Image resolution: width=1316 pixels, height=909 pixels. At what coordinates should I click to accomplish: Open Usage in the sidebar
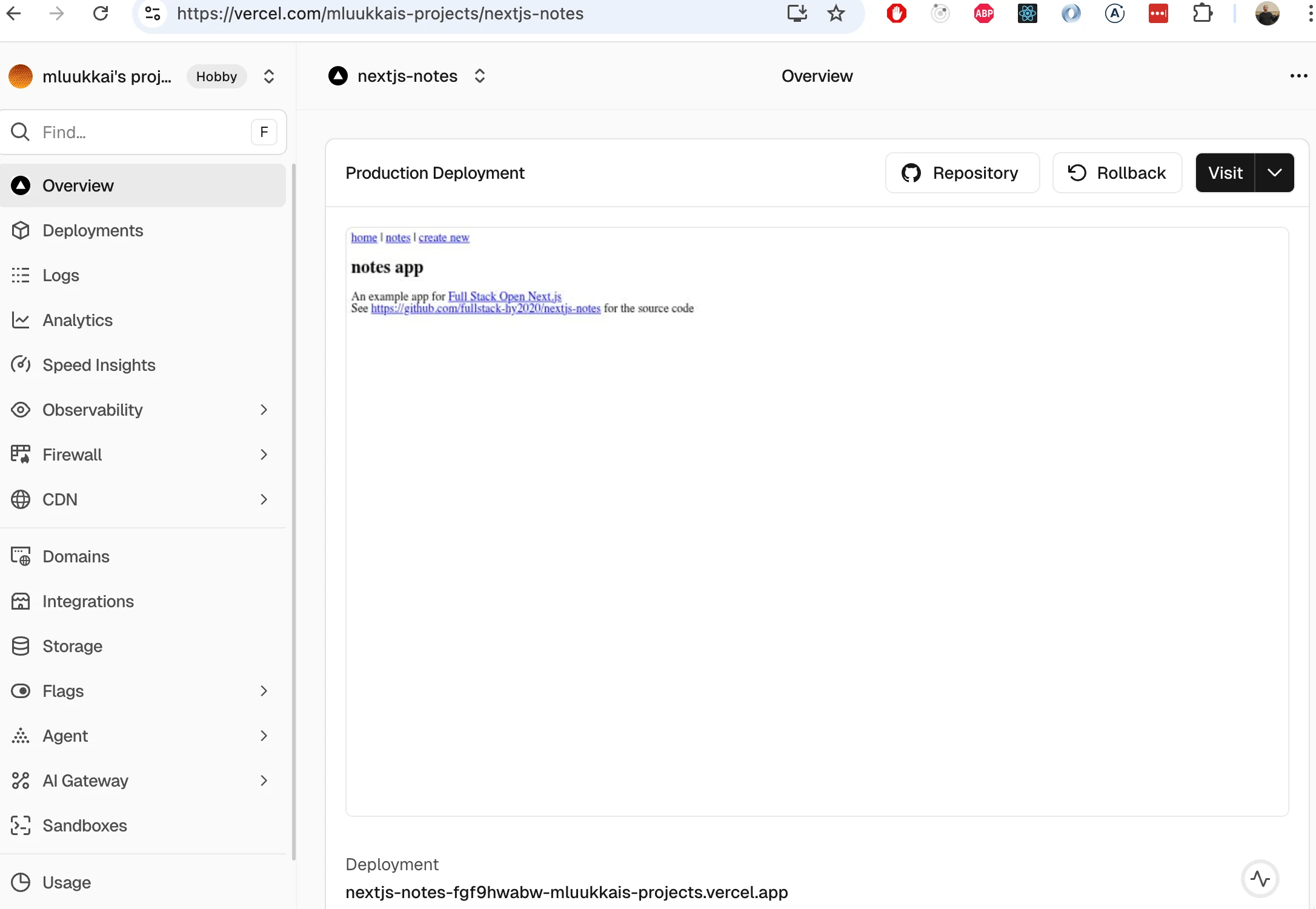pos(143,882)
